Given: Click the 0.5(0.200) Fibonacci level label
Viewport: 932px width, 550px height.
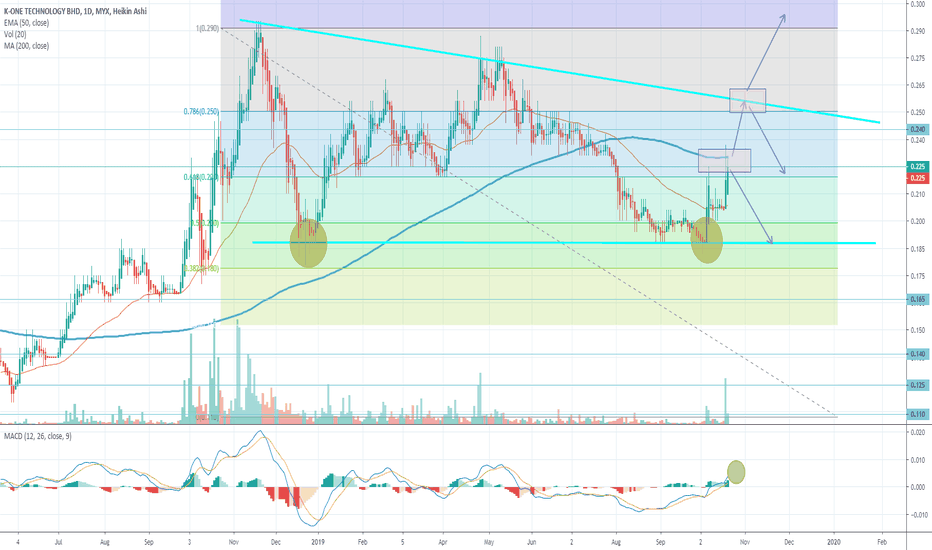Looking at the screenshot, I should [204, 224].
